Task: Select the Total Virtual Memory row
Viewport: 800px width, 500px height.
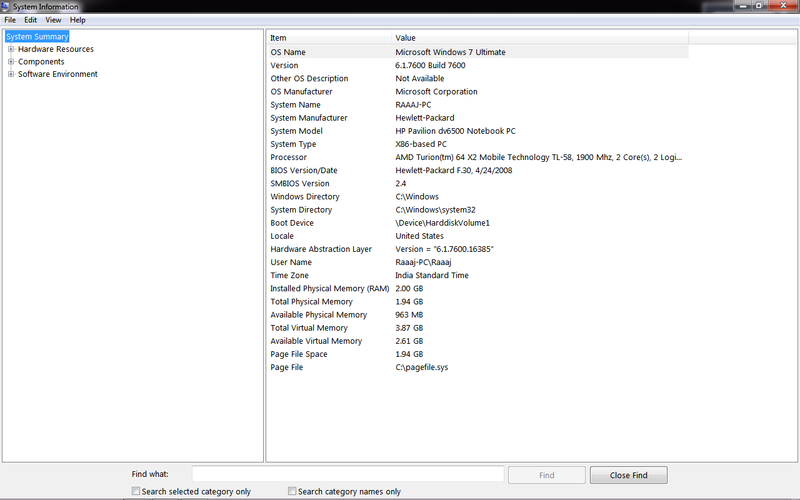Action: tap(478, 328)
